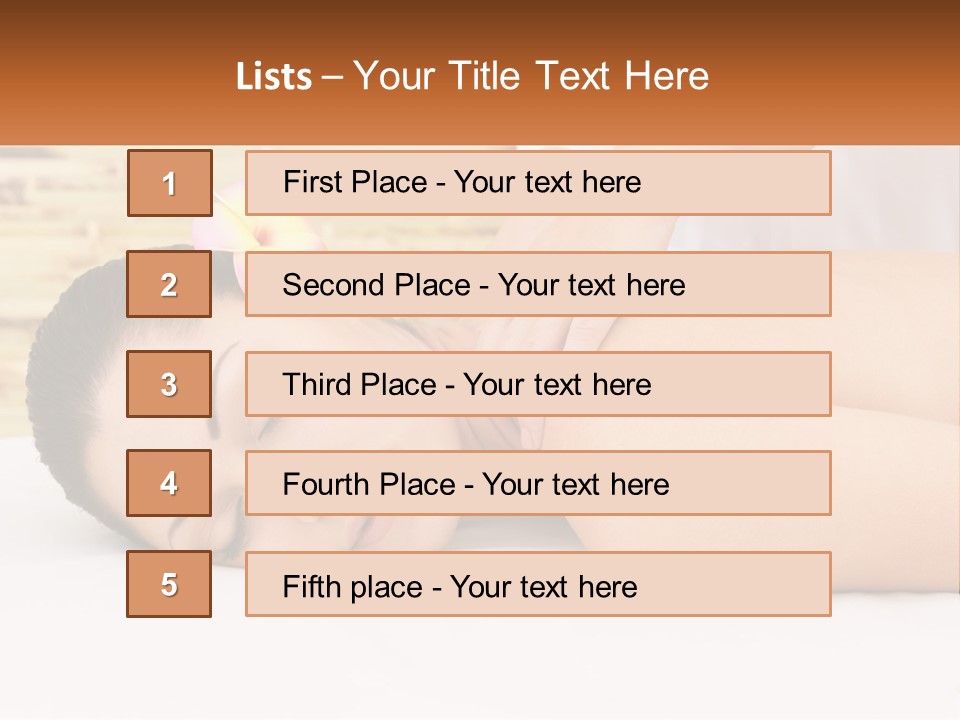Select the number 2 square
The width and height of the screenshot is (960, 720).
[169, 284]
